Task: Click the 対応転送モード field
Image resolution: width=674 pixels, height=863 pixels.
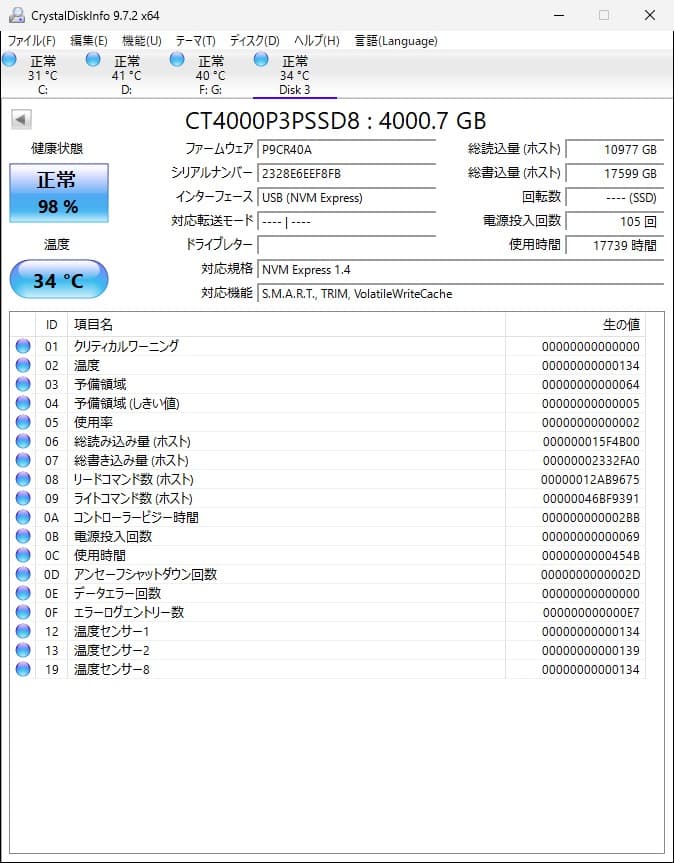Action: (x=347, y=221)
